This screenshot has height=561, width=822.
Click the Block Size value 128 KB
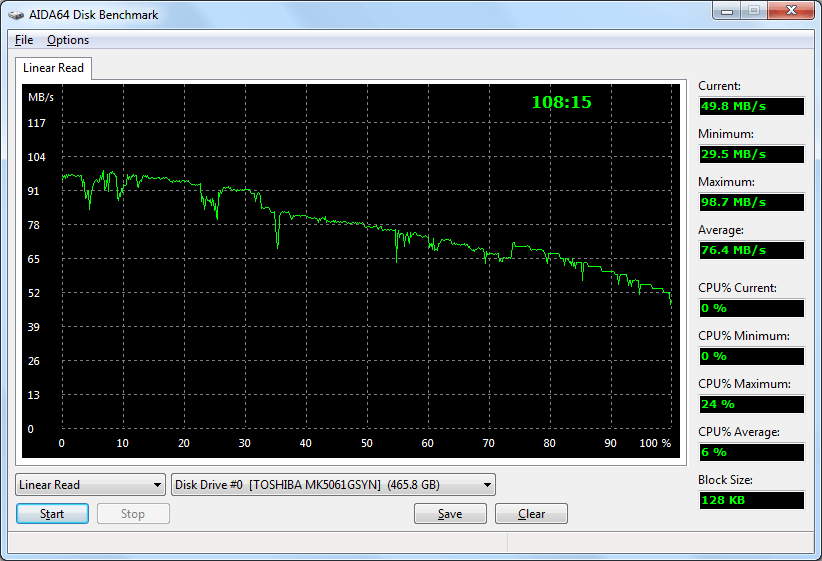752,500
